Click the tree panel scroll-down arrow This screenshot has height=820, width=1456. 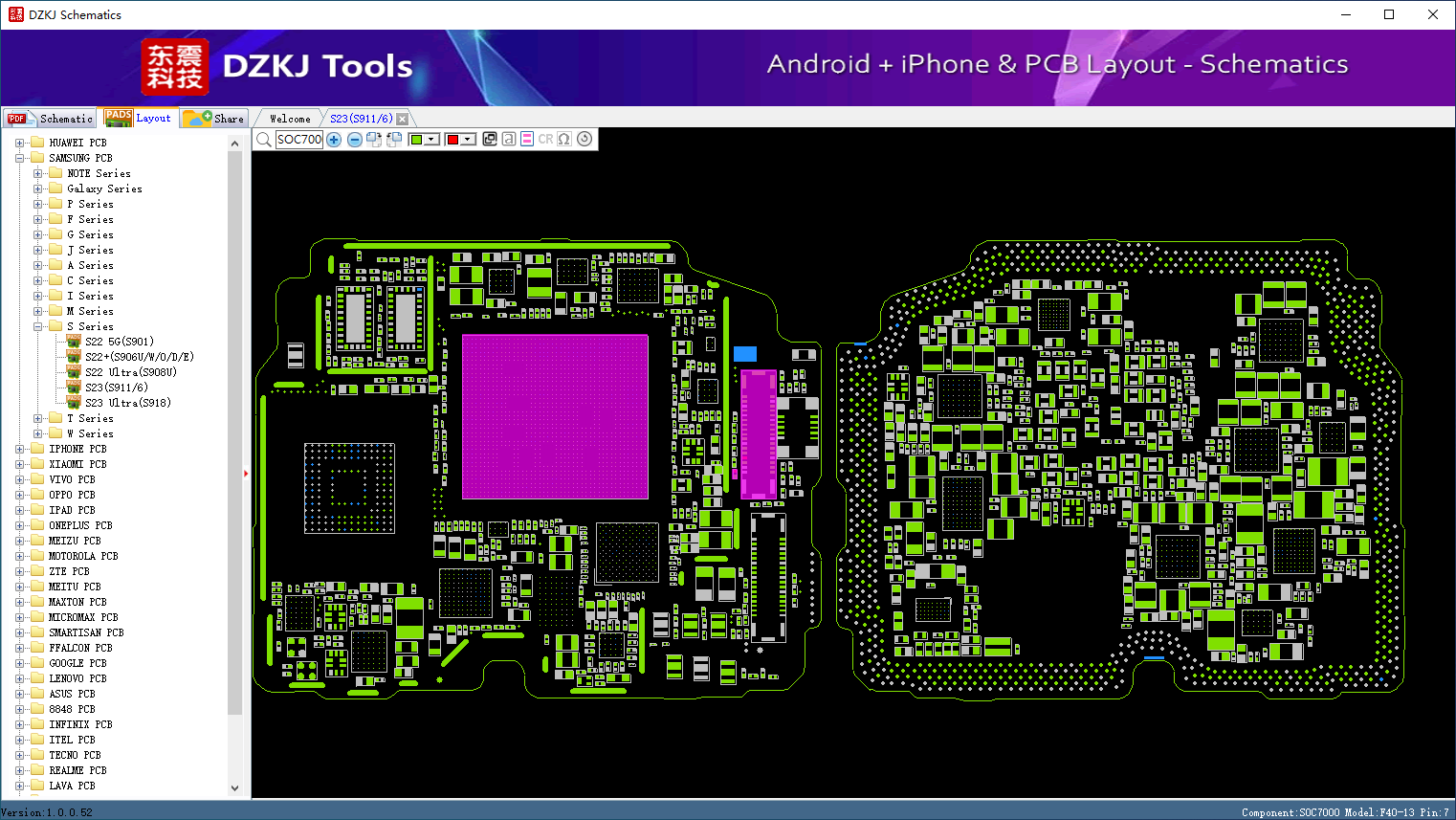pyautogui.click(x=234, y=788)
